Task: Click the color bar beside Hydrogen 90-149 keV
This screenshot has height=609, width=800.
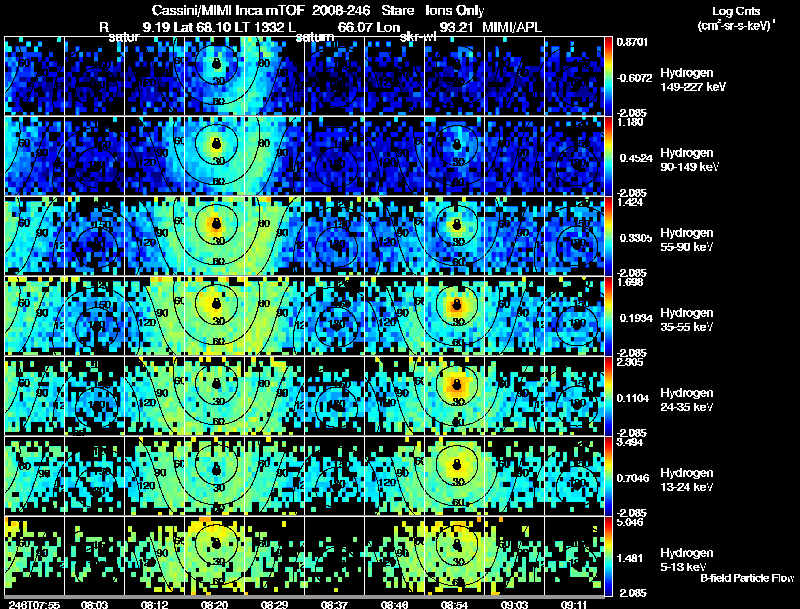Action: coord(608,156)
